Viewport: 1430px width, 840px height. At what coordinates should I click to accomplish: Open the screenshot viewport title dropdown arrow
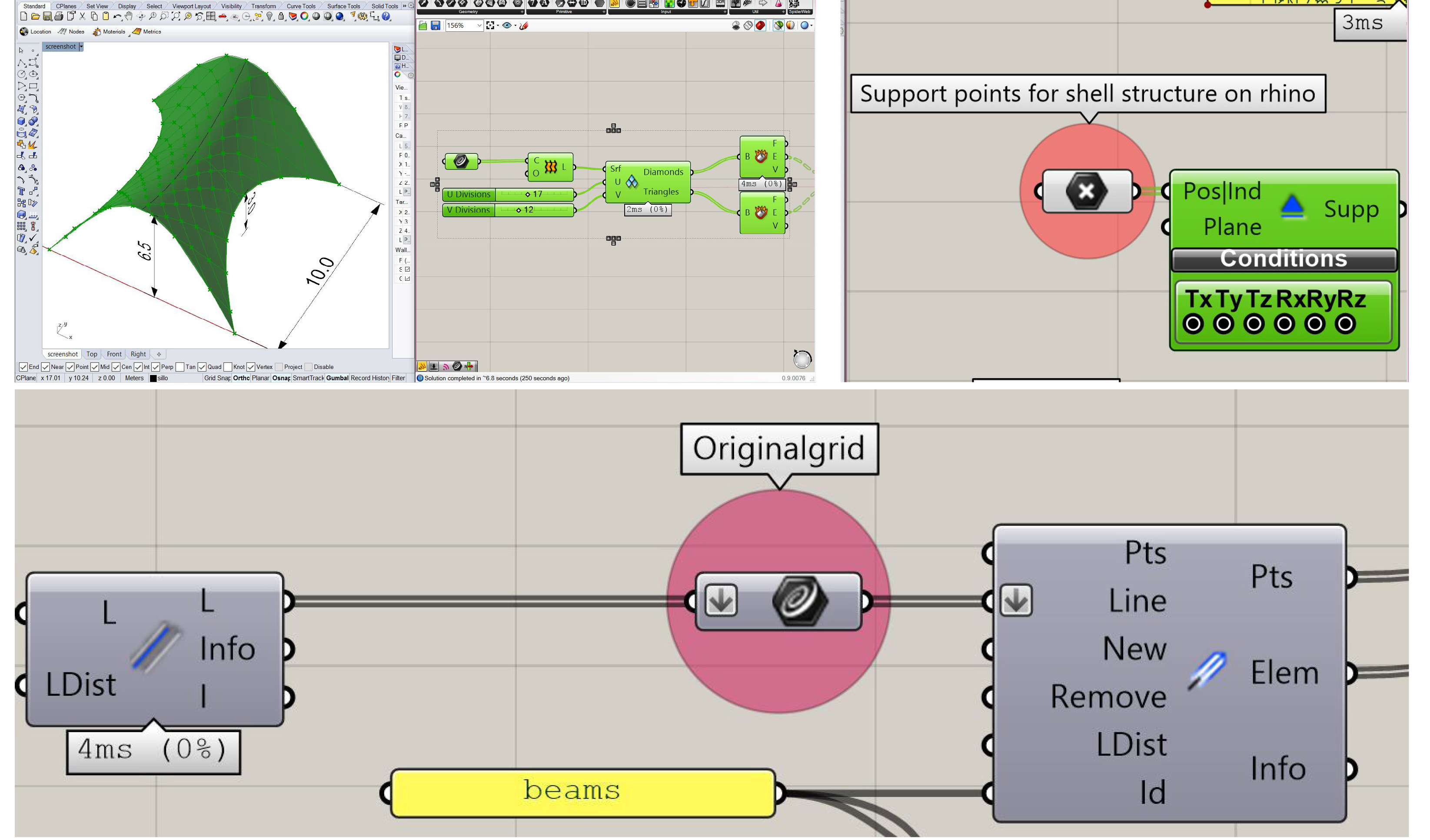tap(81, 46)
